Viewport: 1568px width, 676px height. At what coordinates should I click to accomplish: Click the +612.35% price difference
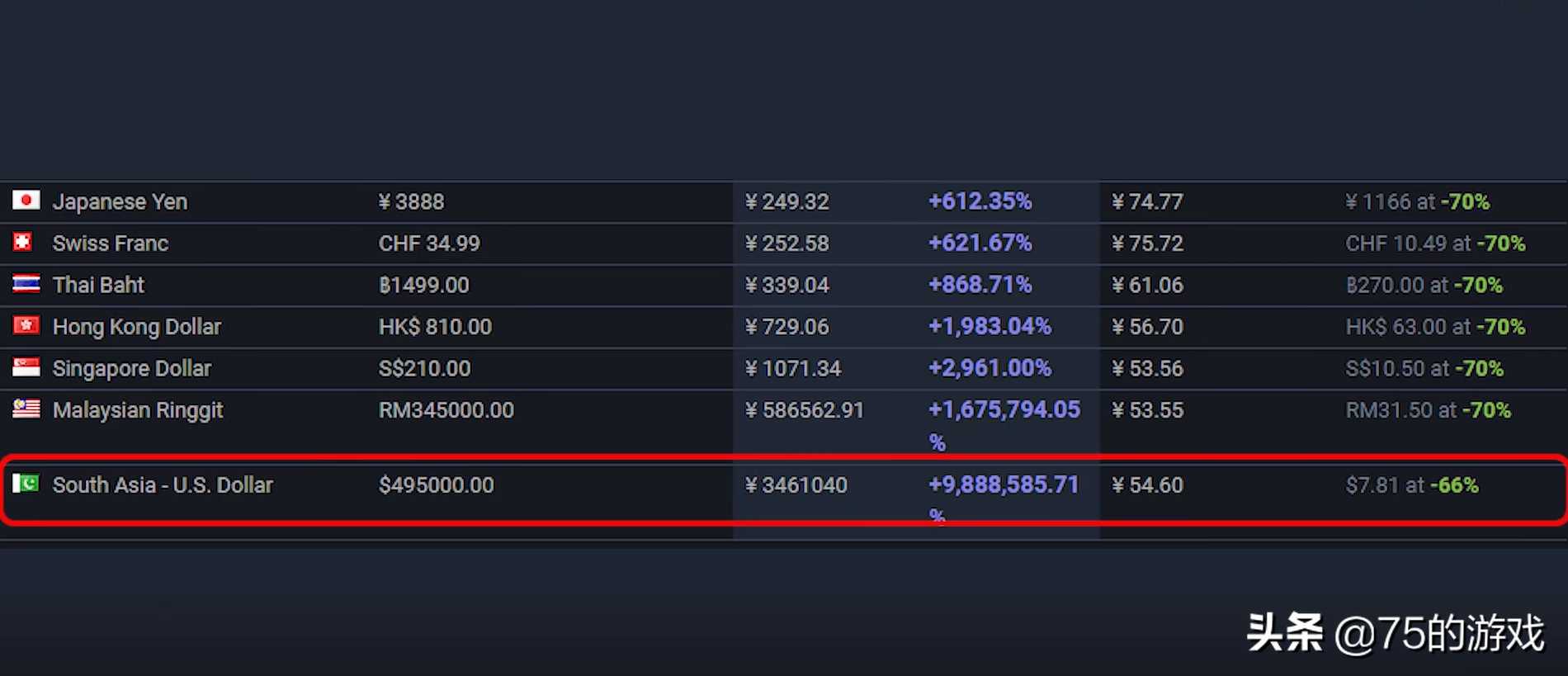[980, 201]
